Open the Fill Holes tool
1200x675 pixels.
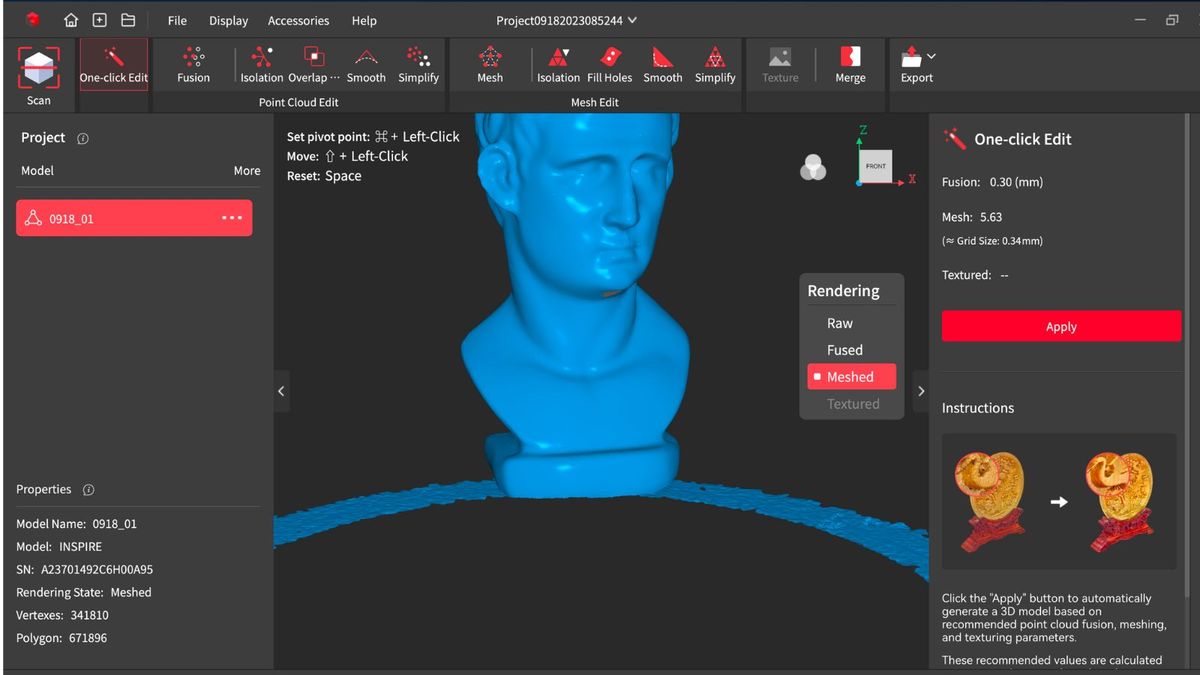click(610, 64)
